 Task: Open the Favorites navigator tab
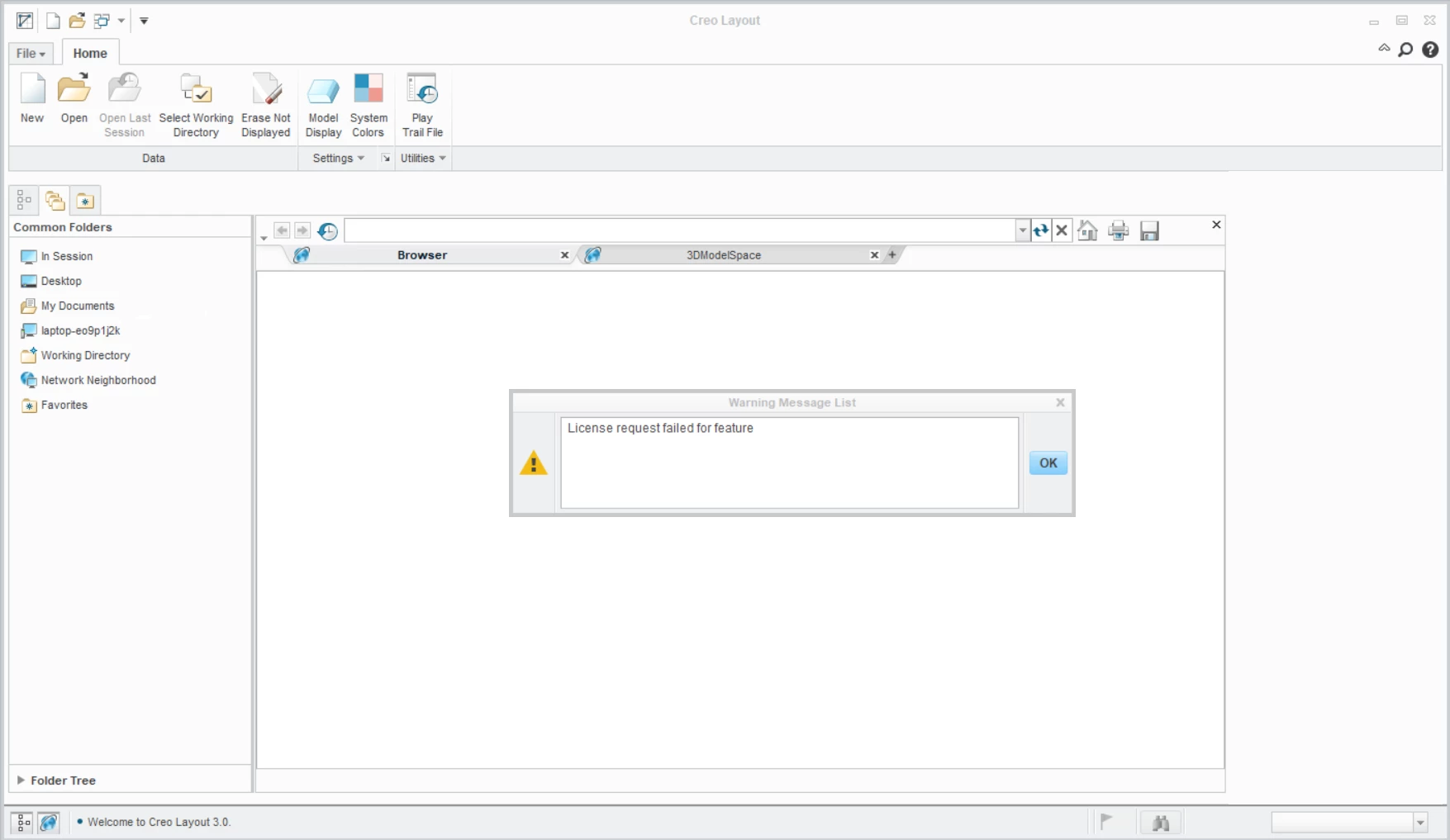point(85,200)
